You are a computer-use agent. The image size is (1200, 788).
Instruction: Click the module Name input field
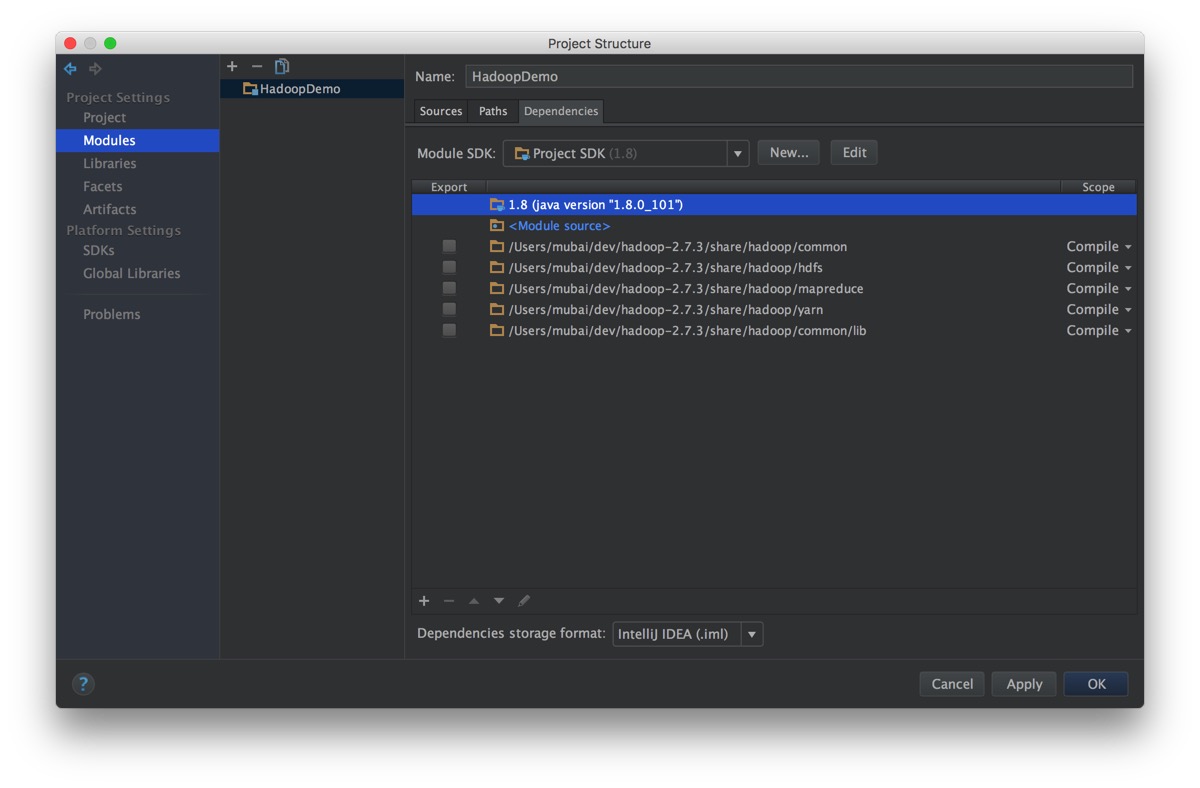click(x=799, y=77)
